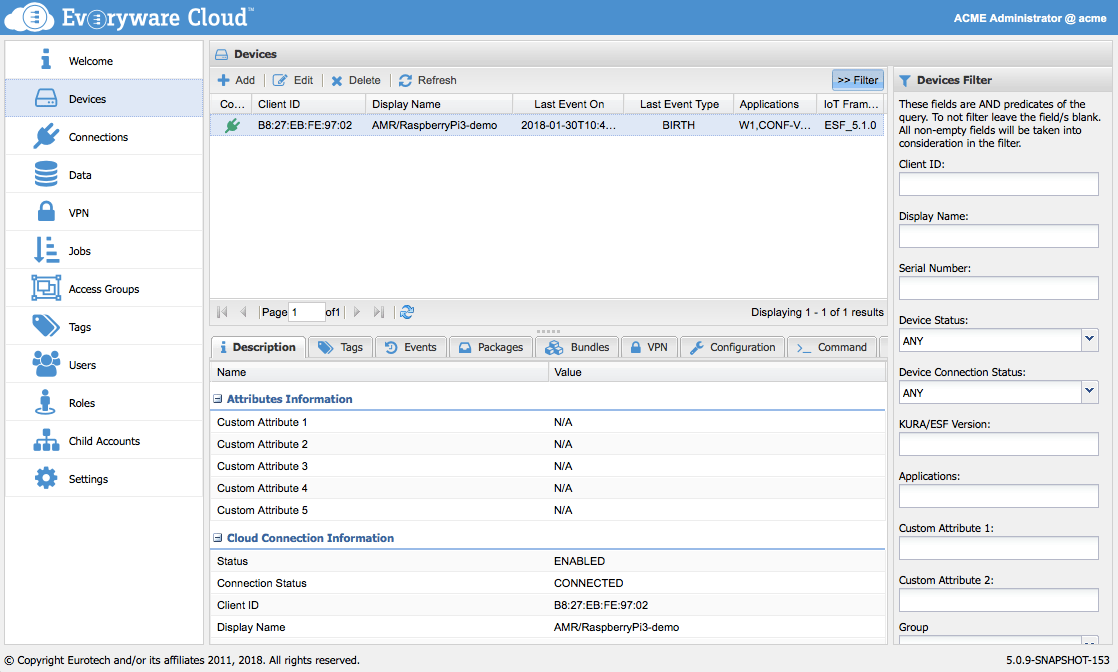Switch to the Bundles tab

pos(577,347)
